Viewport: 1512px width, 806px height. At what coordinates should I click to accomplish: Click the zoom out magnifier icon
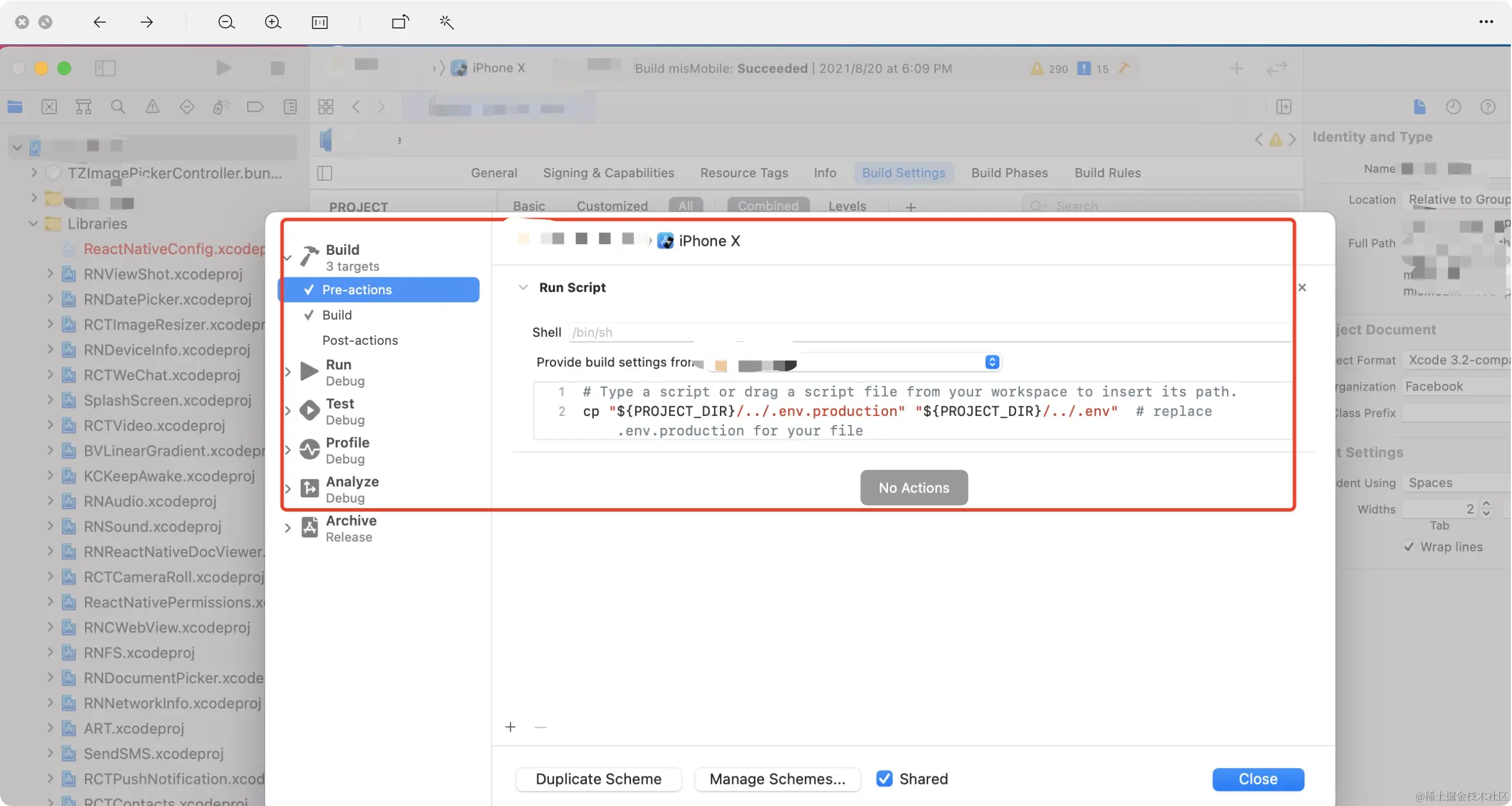coord(226,22)
